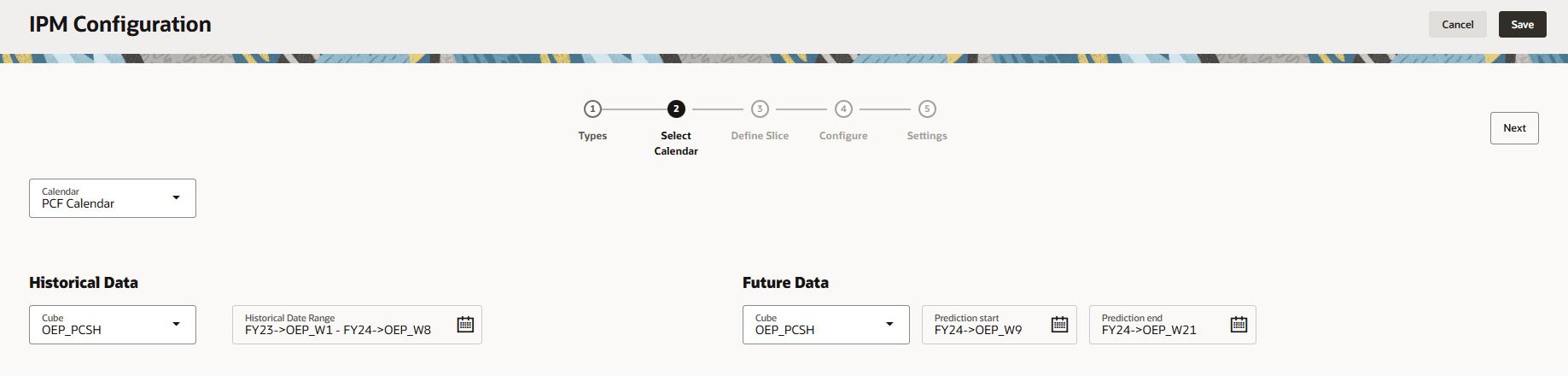Open the Prediction end calendar icon
Viewport: 1568px width, 376px height.
[x=1239, y=325]
